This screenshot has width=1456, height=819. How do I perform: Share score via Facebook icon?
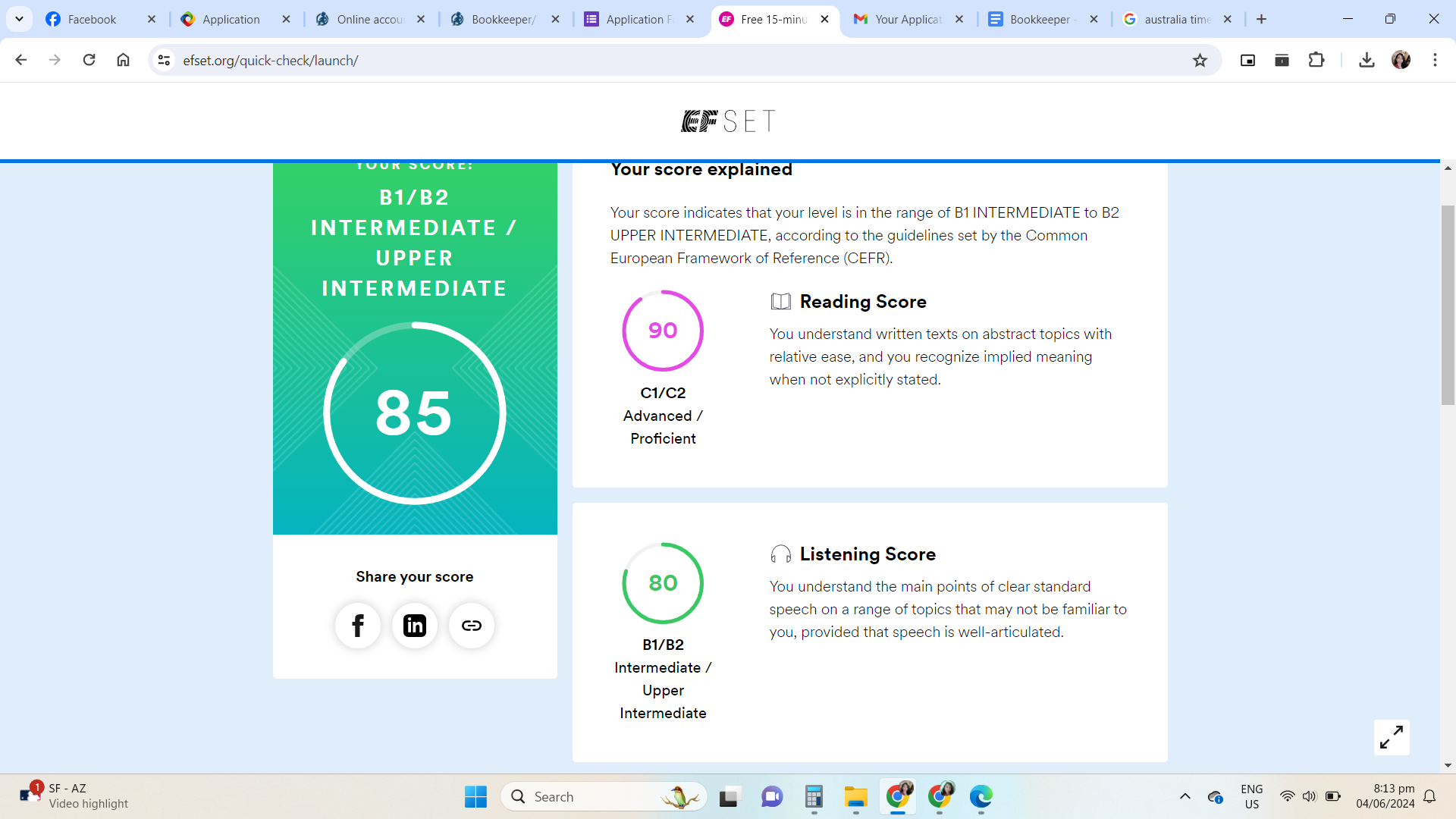click(x=358, y=626)
